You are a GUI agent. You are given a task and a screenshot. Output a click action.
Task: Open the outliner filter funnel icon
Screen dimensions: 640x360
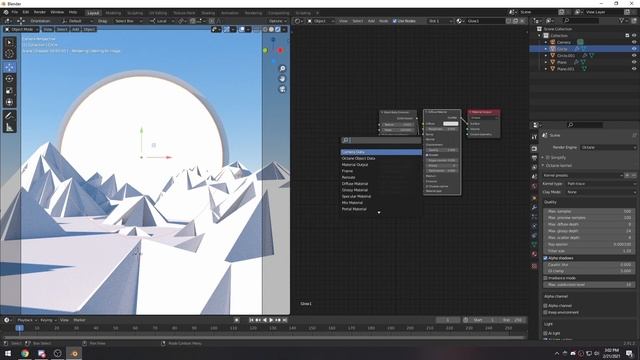[x=622, y=20]
